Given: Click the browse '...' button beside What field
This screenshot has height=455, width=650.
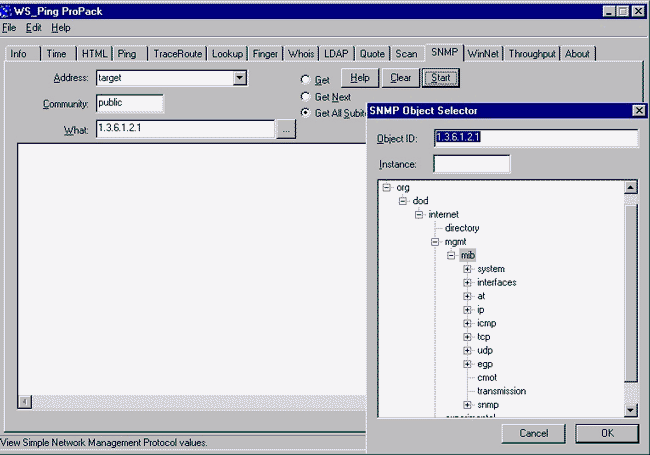Looking at the screenshot, I should point(287,129).
